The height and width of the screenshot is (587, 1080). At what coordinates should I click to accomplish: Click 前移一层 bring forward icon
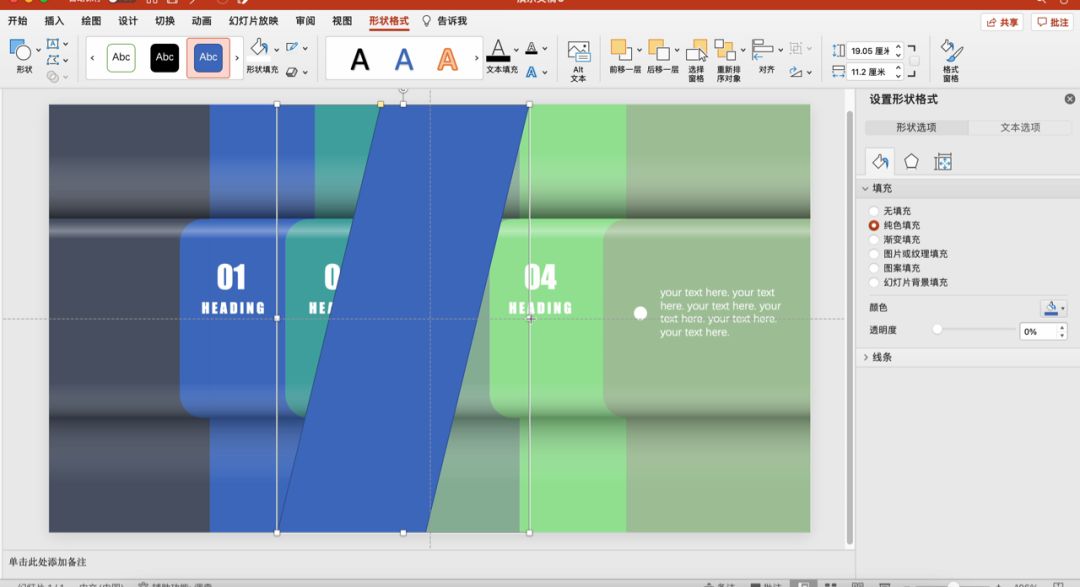(621, 50)
